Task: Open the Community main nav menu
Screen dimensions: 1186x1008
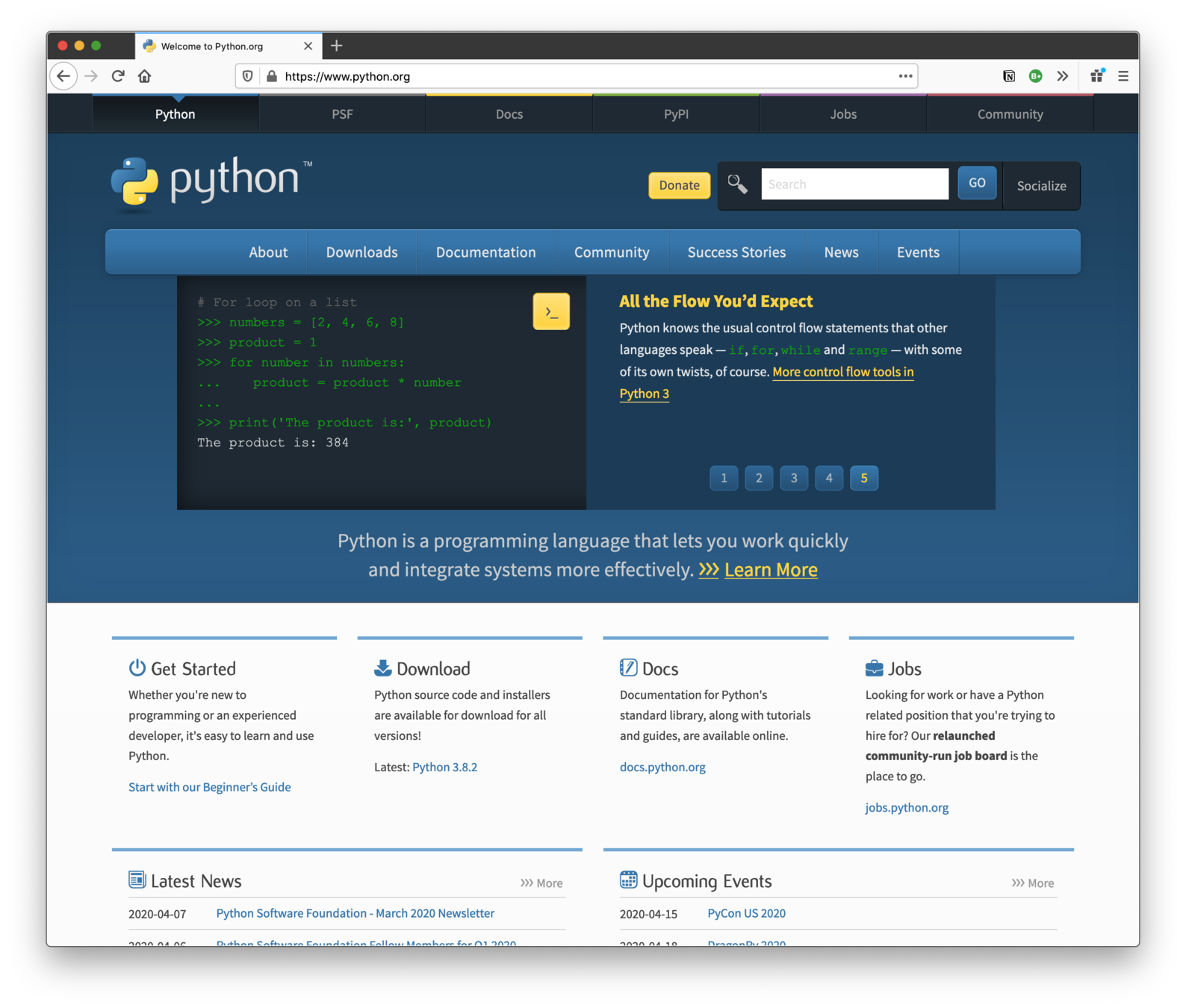Action: click(612, 252)
